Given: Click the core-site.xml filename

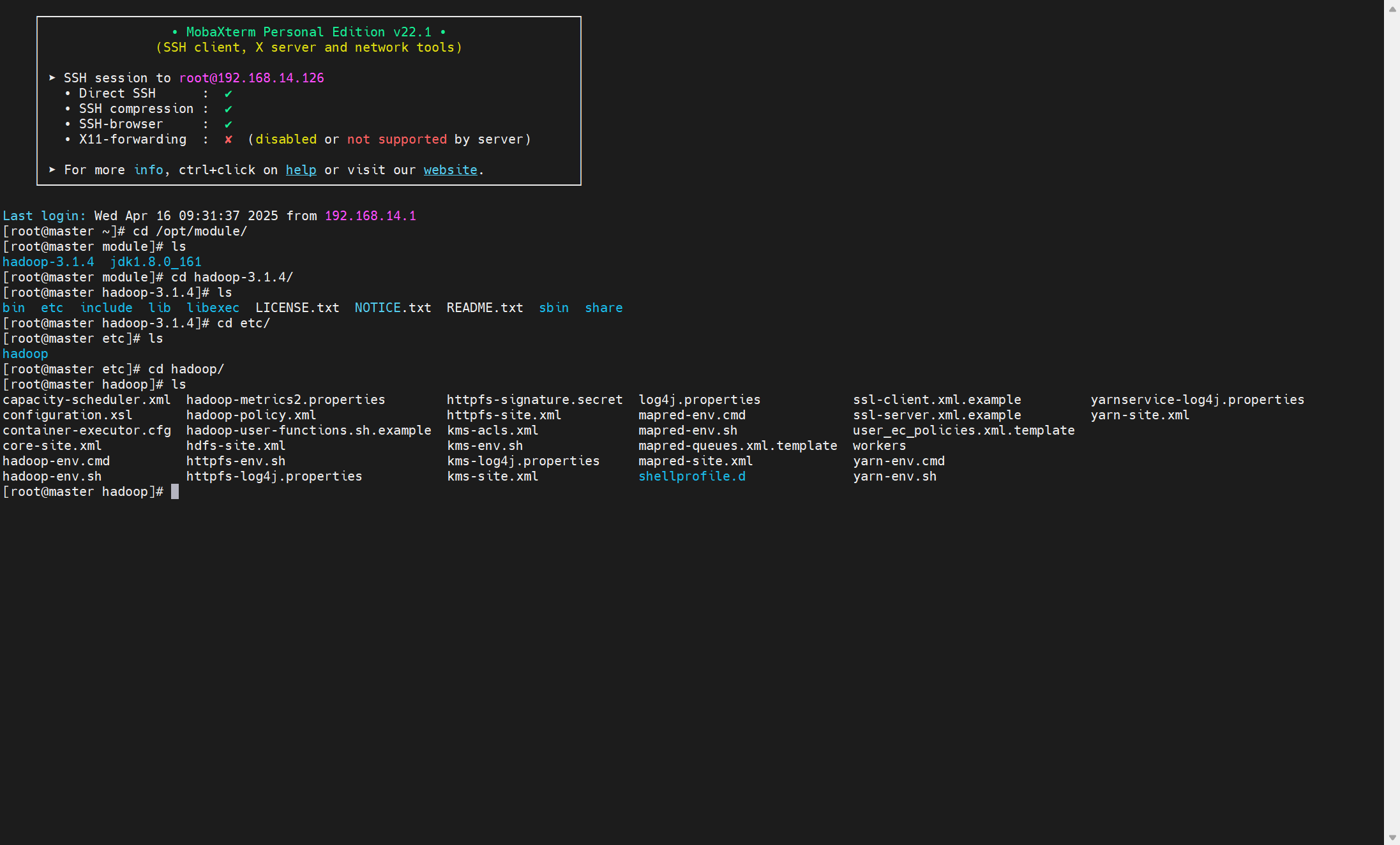Looking at the screenshot, I should 52,445.
